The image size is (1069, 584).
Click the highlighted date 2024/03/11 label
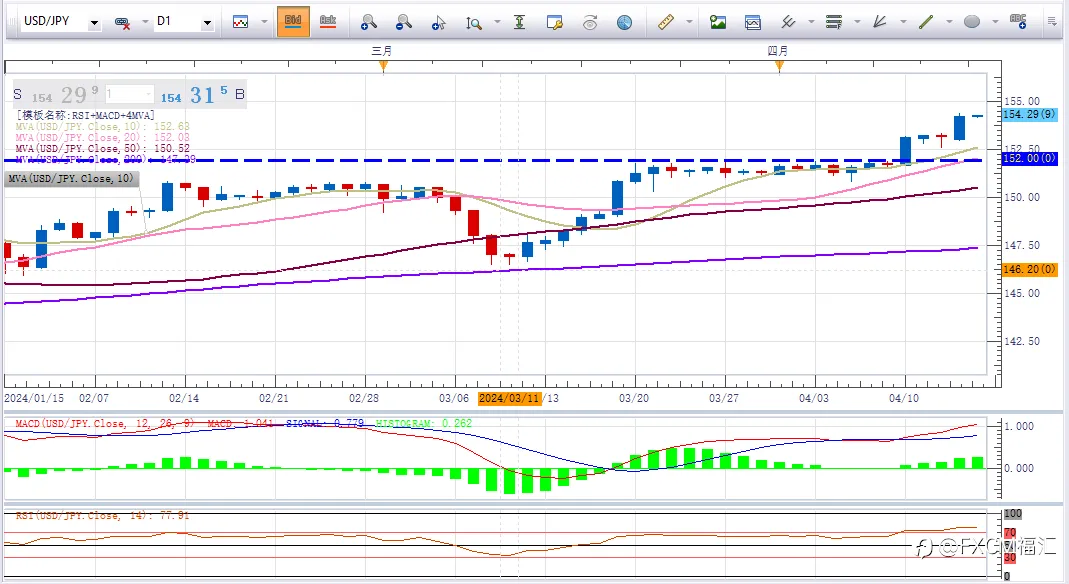(510, 398)
